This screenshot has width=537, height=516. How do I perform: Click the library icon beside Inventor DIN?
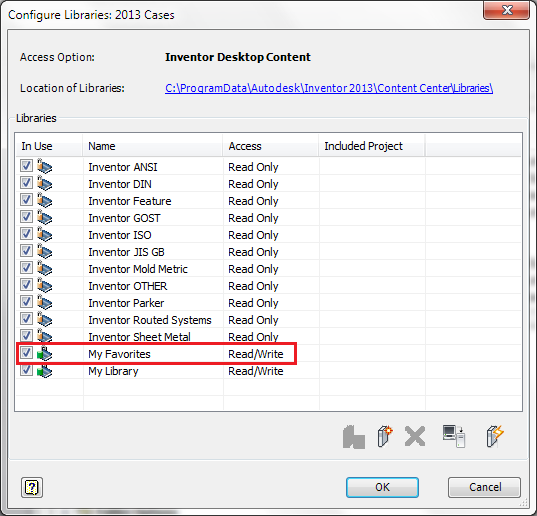click(45, 183)
